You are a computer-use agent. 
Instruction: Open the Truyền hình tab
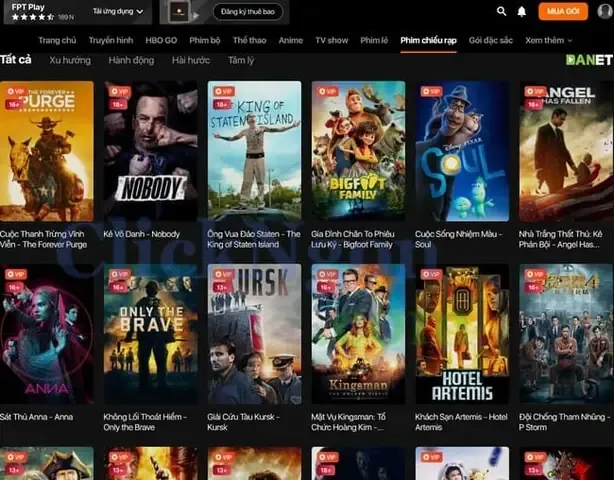[x=111, y=40]
